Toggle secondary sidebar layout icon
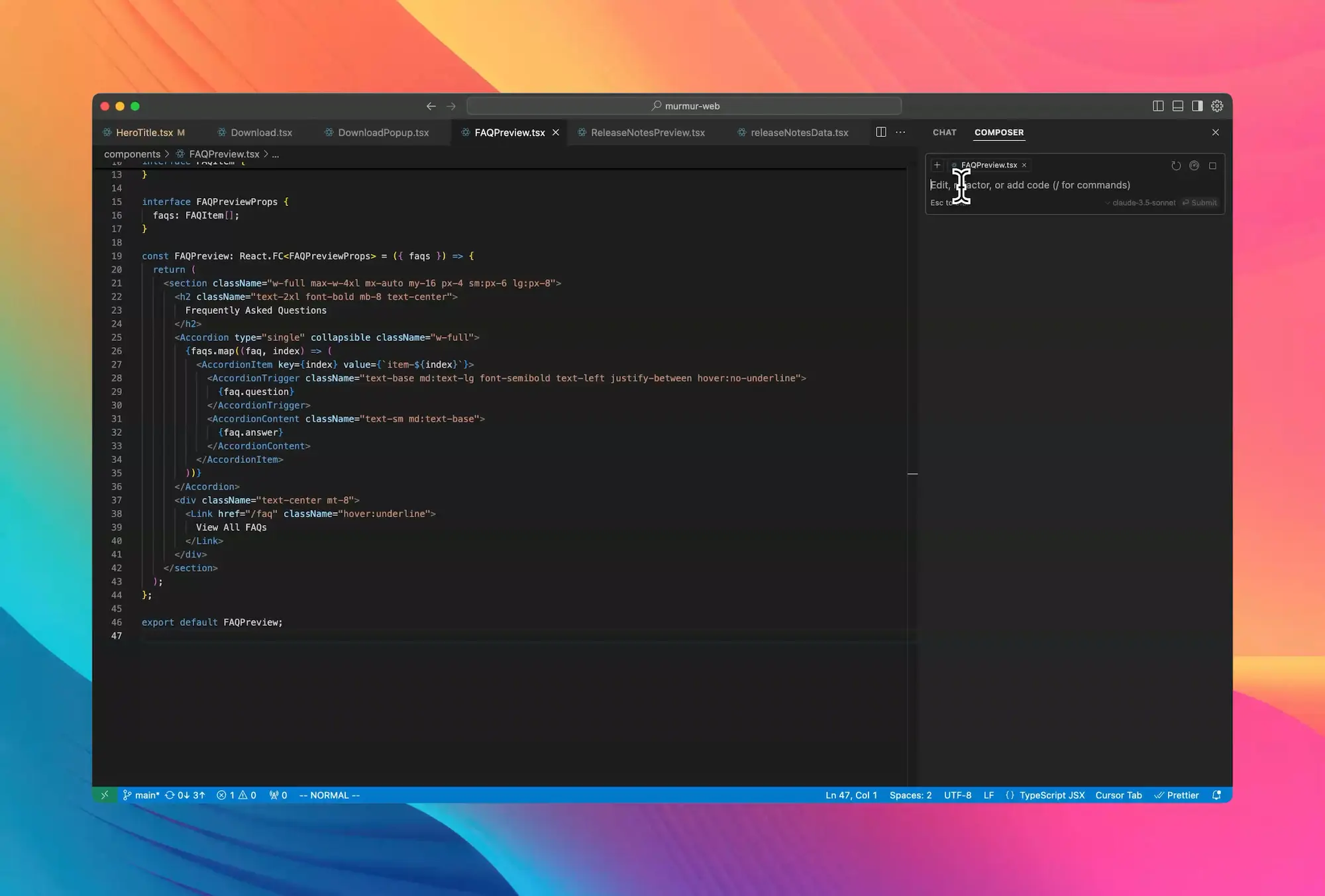1325x896 pixels. [1197, 106]
